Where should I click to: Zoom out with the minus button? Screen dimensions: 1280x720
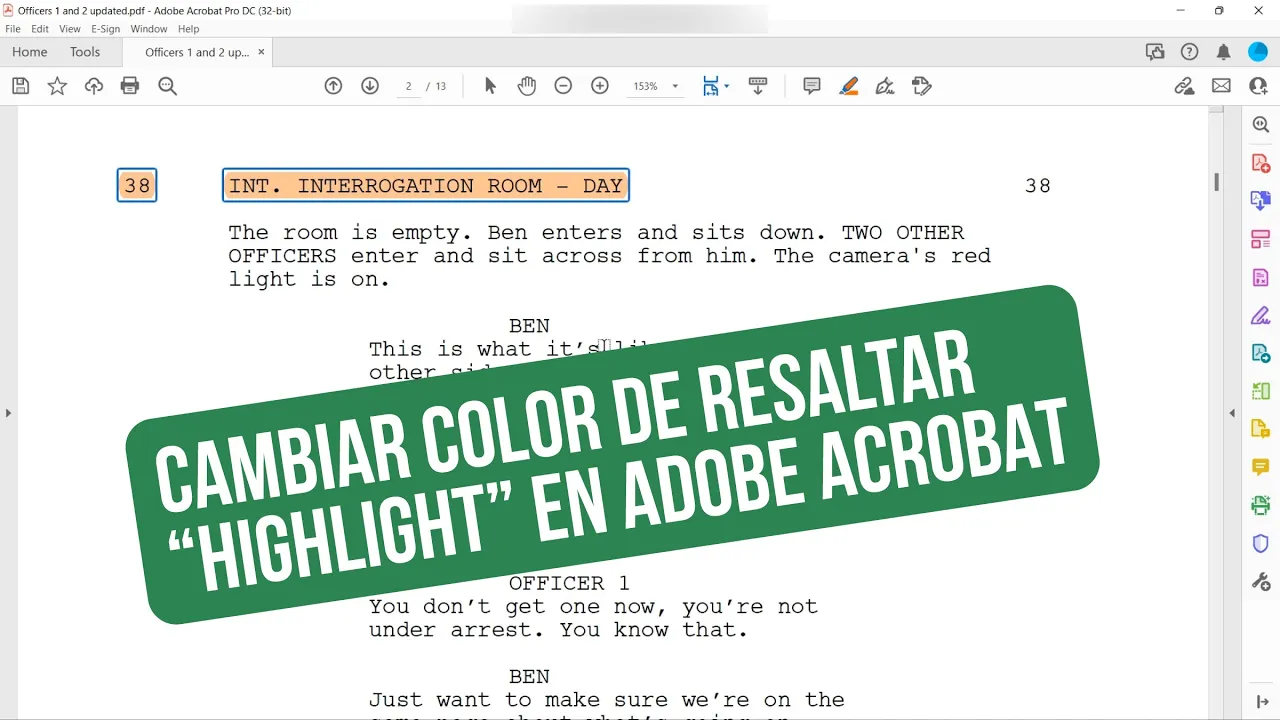[x=563, y=86]
